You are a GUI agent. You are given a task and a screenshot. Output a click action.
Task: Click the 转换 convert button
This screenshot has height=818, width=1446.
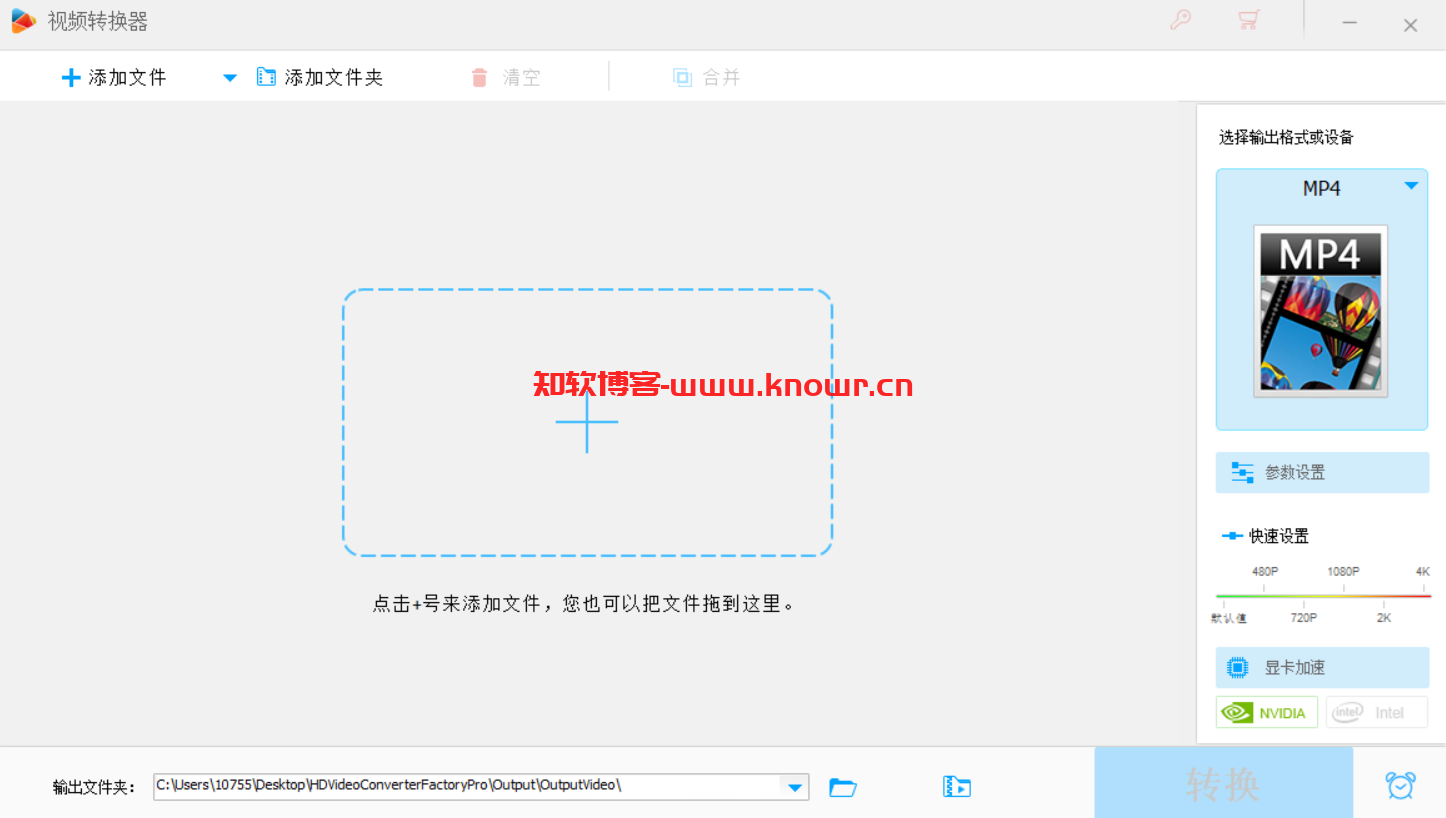point(1223,783)
